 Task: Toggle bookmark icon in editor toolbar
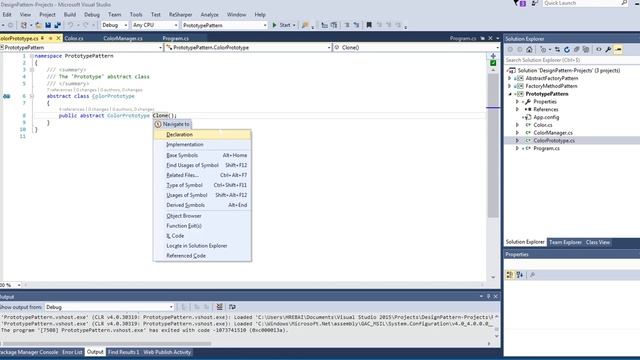[x=369, y=25]
